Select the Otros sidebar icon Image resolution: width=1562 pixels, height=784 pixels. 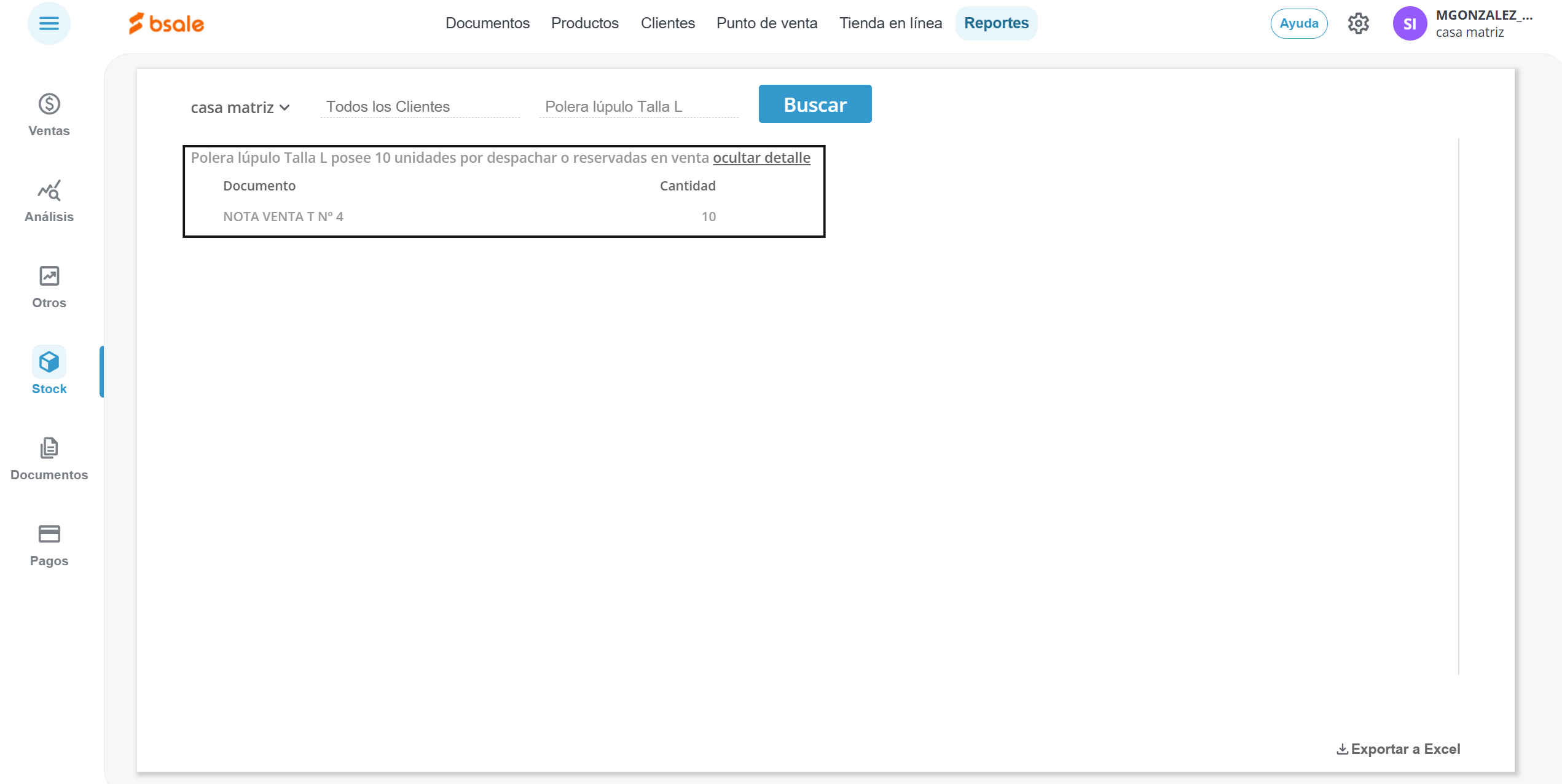click(x=49, y=276)
